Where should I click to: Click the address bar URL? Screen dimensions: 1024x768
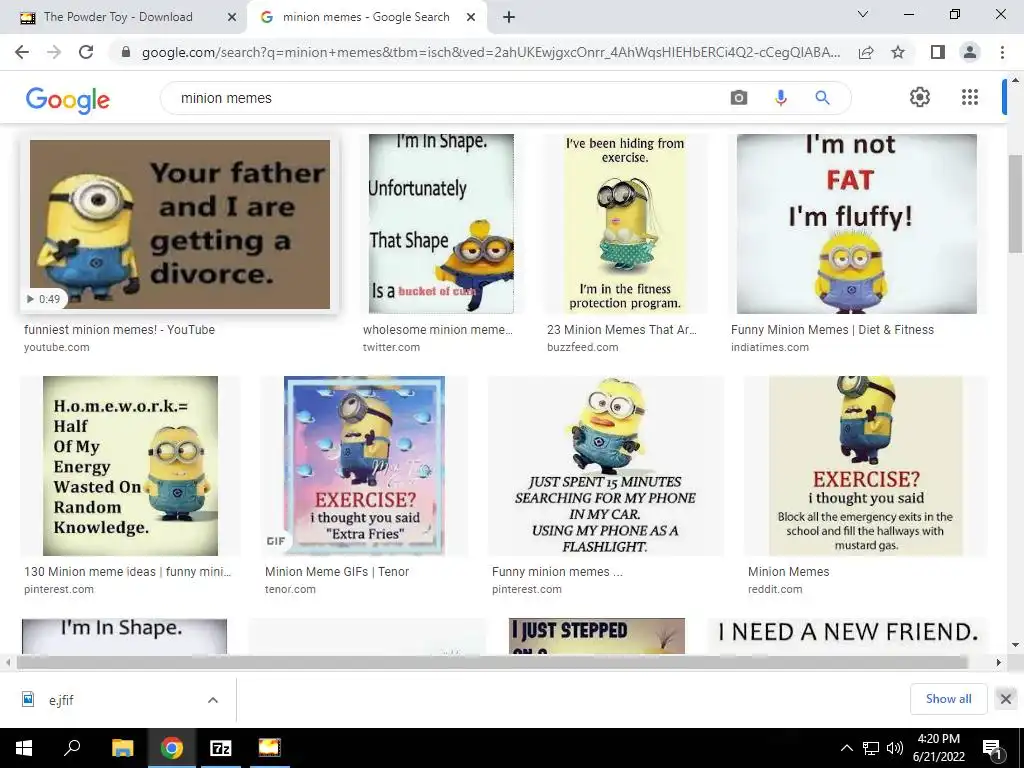[x=490, y=52]
